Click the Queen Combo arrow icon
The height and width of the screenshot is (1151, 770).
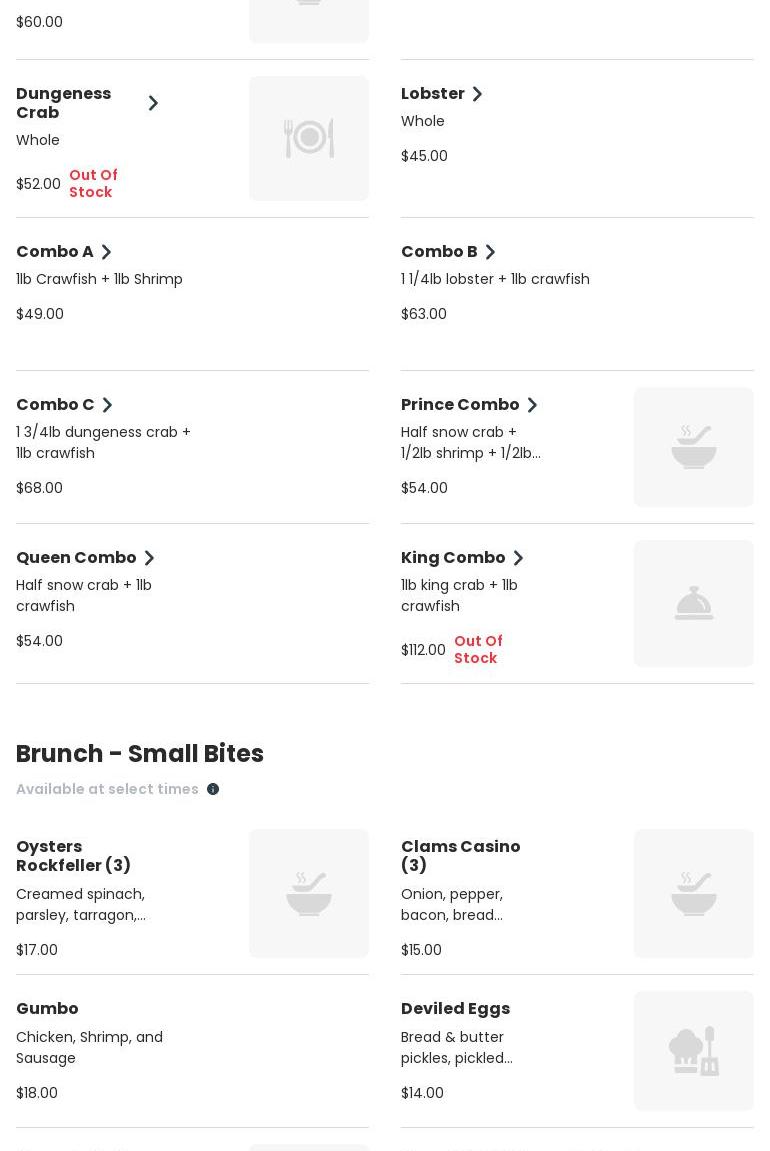point(150,558)
